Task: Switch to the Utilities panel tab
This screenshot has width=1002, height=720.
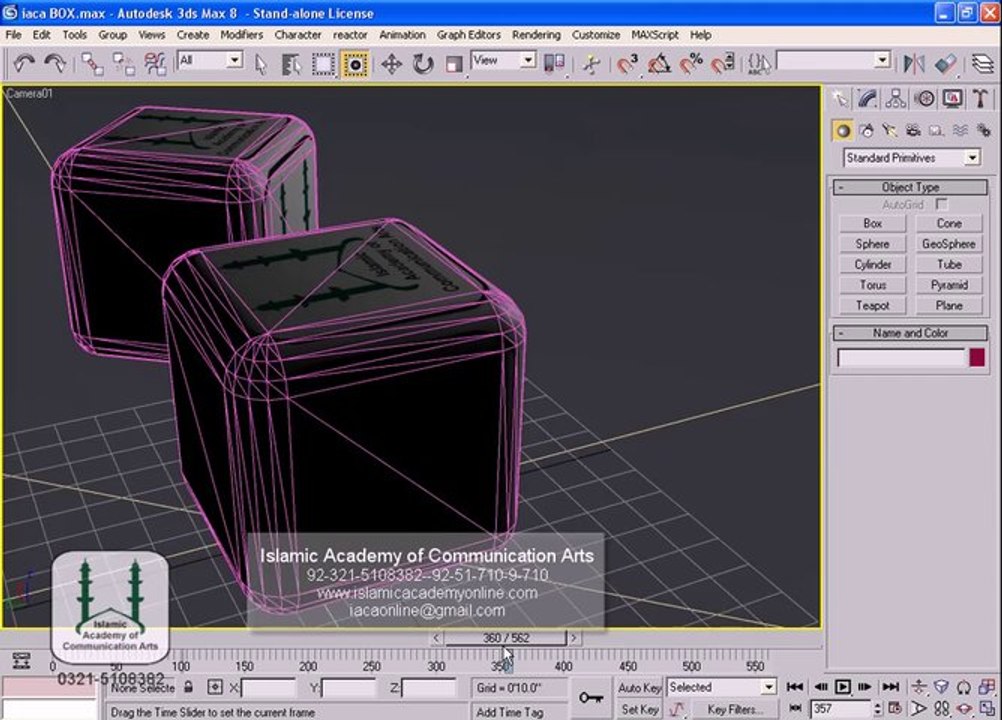Action: pos(980,98)
